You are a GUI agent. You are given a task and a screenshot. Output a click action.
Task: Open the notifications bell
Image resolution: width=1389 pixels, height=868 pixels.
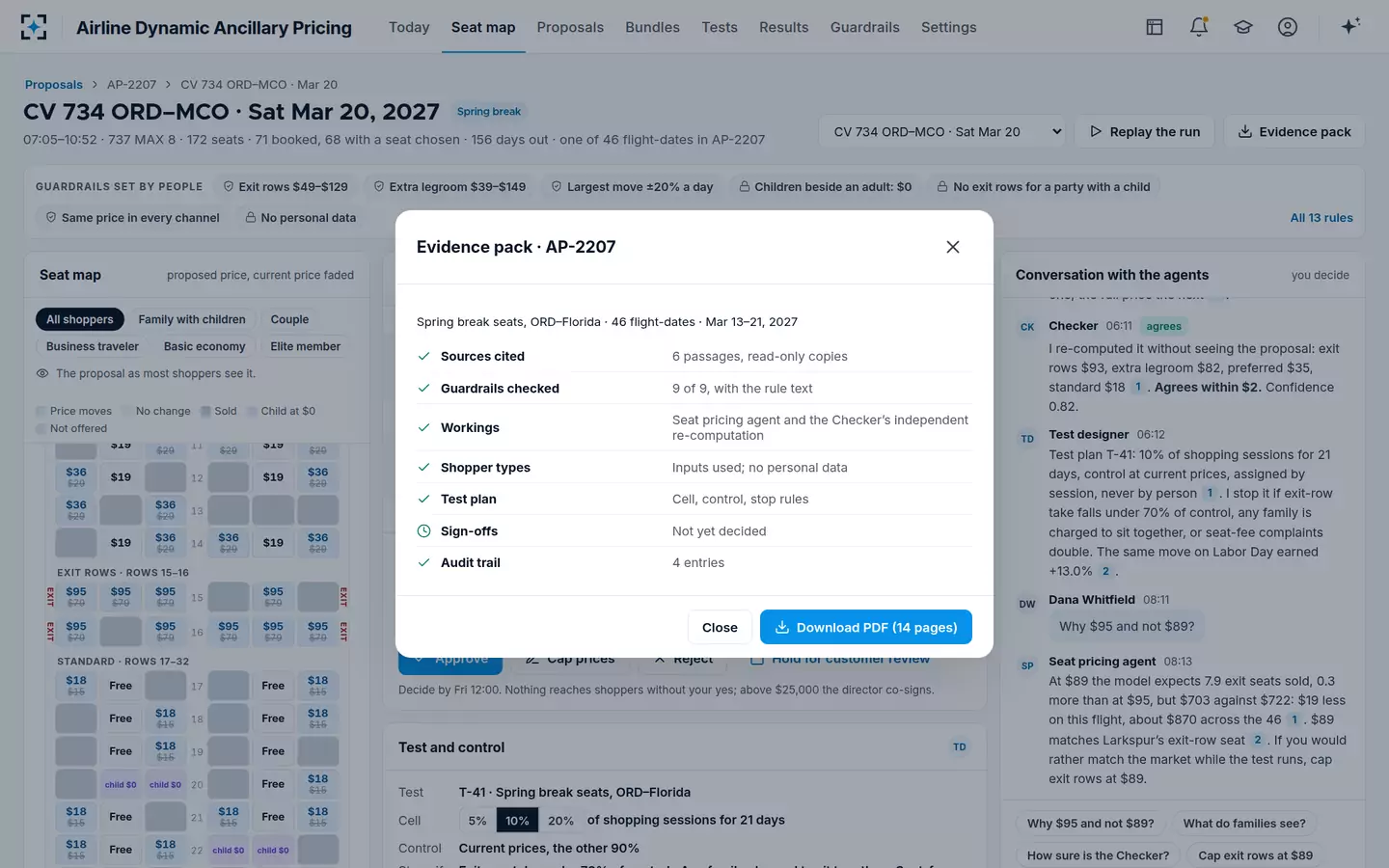pyautogui.click(x=1199, y=27)
